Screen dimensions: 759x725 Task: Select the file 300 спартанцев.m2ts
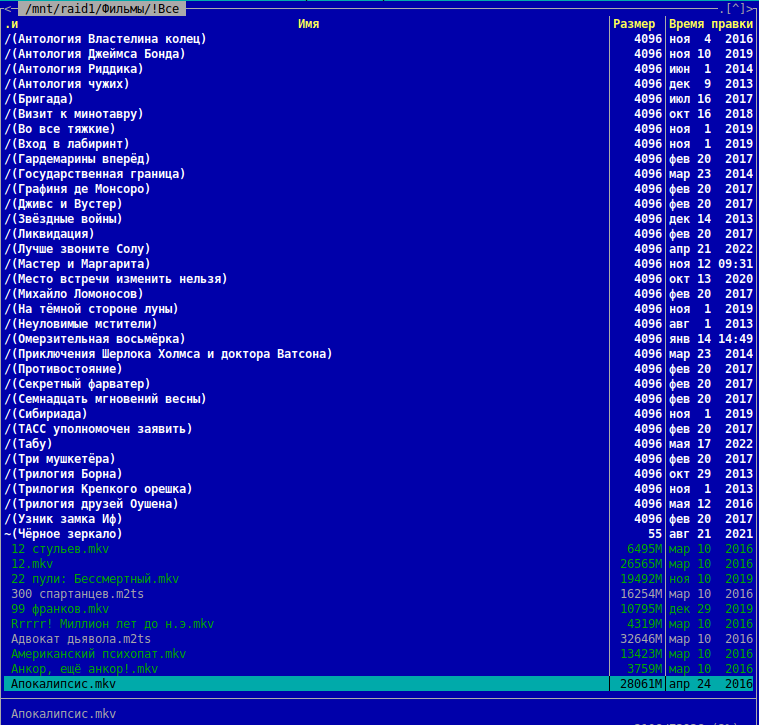click(x=78, y=594)
